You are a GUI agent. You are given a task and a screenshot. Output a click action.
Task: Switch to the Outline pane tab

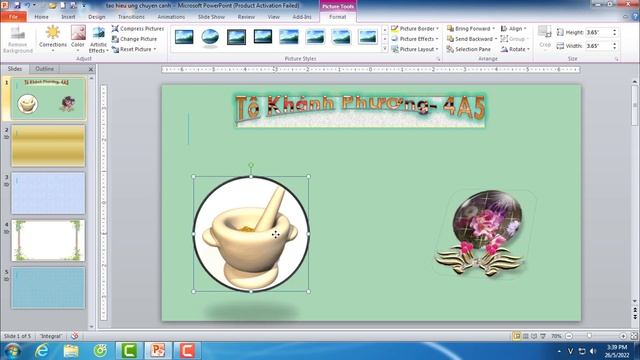pos(44,69)
